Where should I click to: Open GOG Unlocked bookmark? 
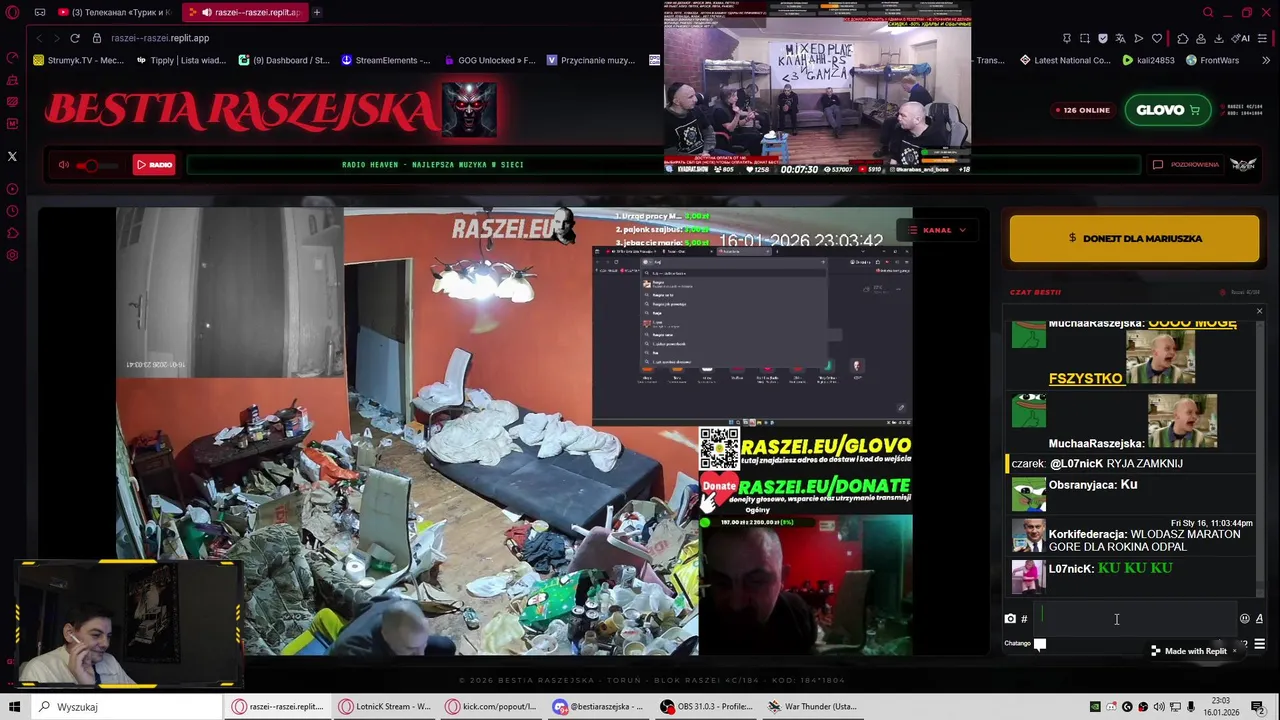490,60
